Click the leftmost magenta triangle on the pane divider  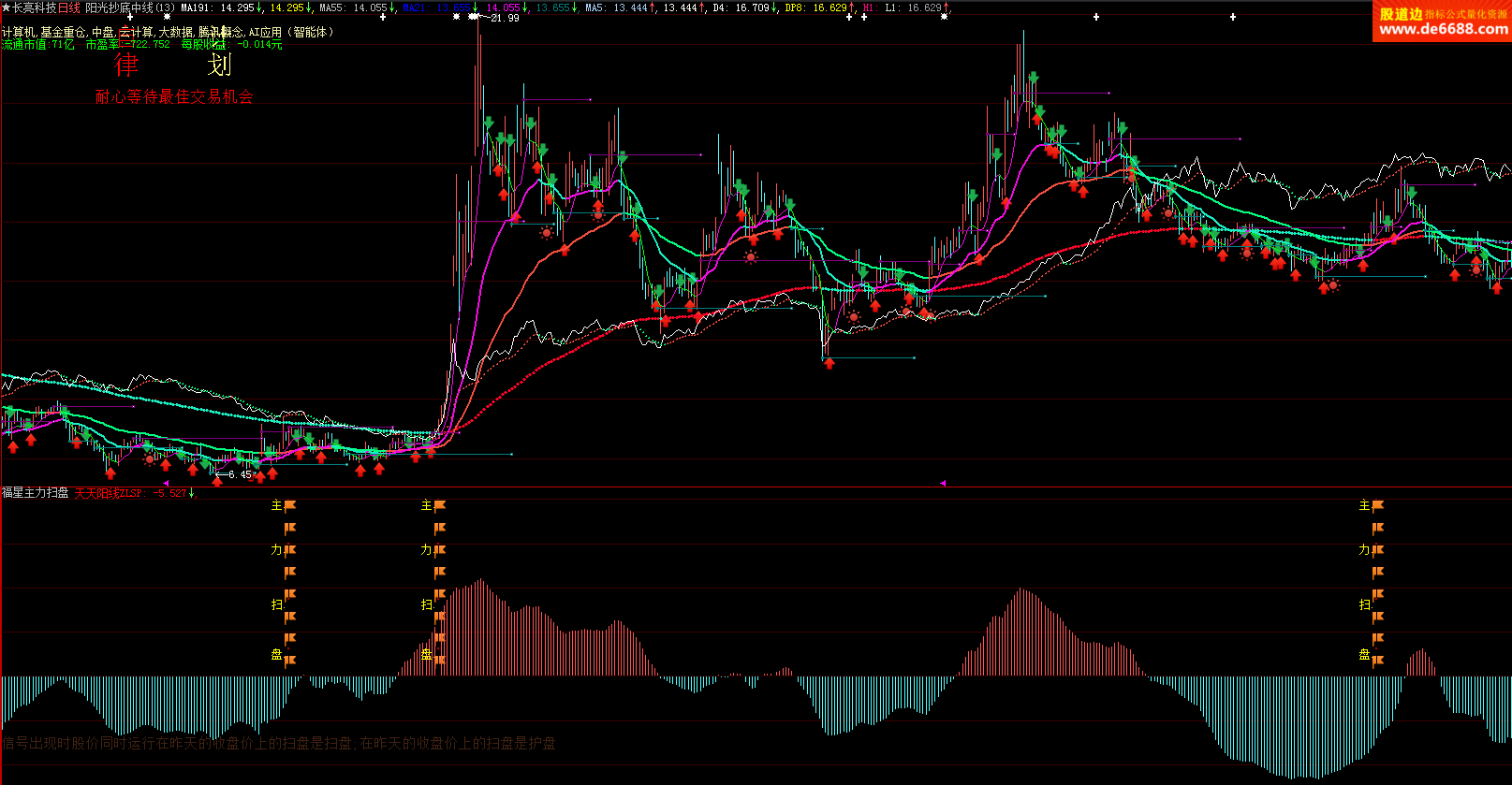(166, 484)
